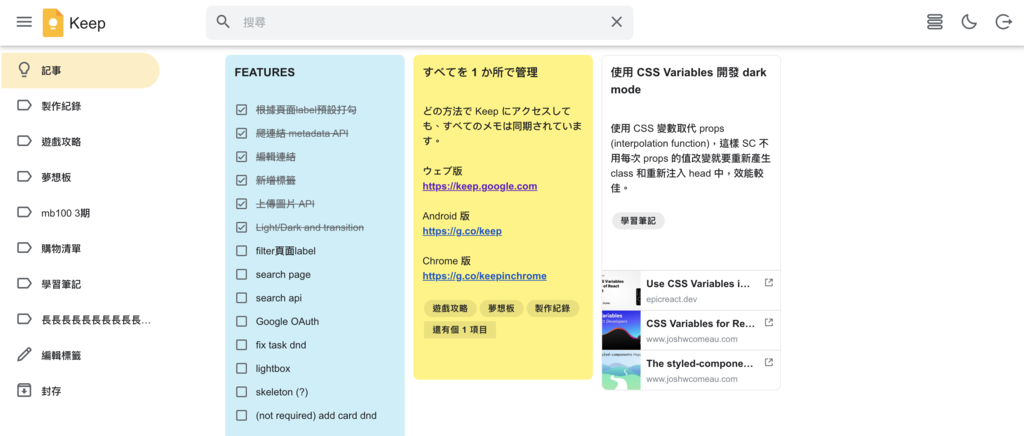The height and width of the screenshot is (436, 1024).
Task: Click the 學習筆記 tag on CSS note
Action: (x=638, y=221)
